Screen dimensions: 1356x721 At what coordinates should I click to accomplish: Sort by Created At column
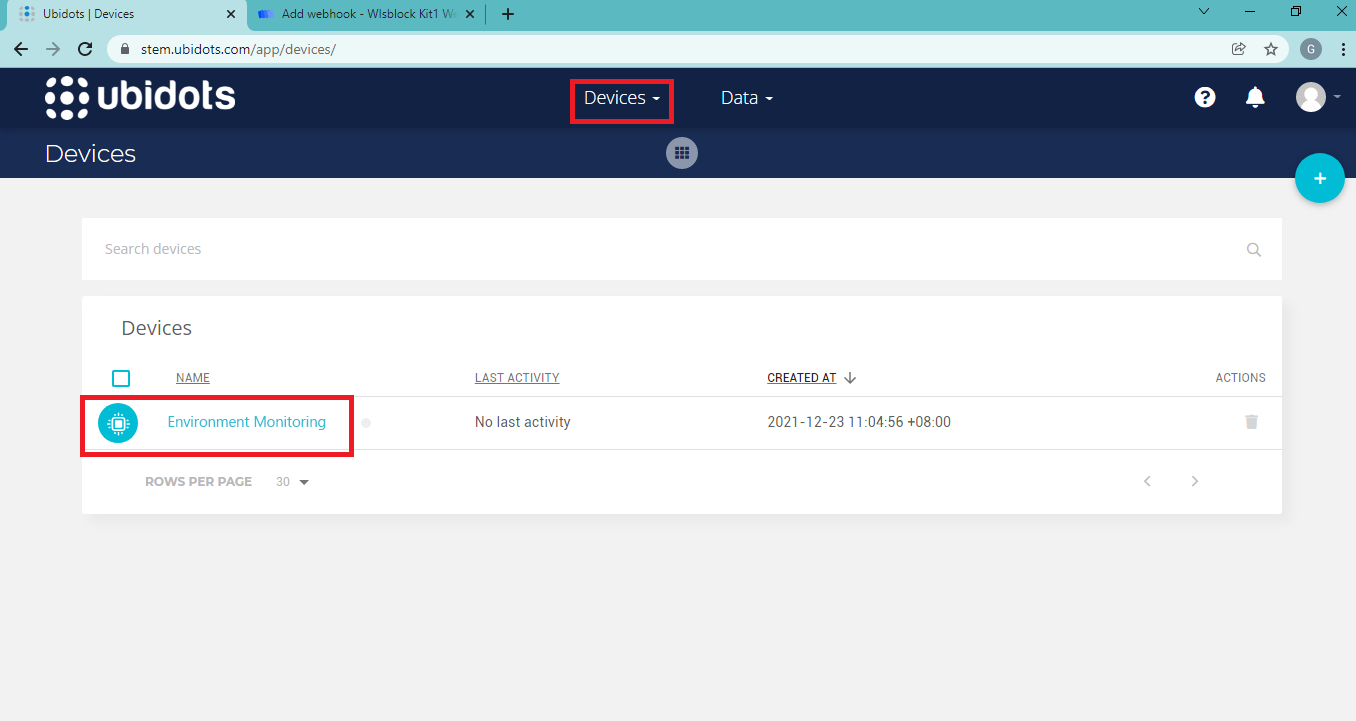(x=802, y=378)
